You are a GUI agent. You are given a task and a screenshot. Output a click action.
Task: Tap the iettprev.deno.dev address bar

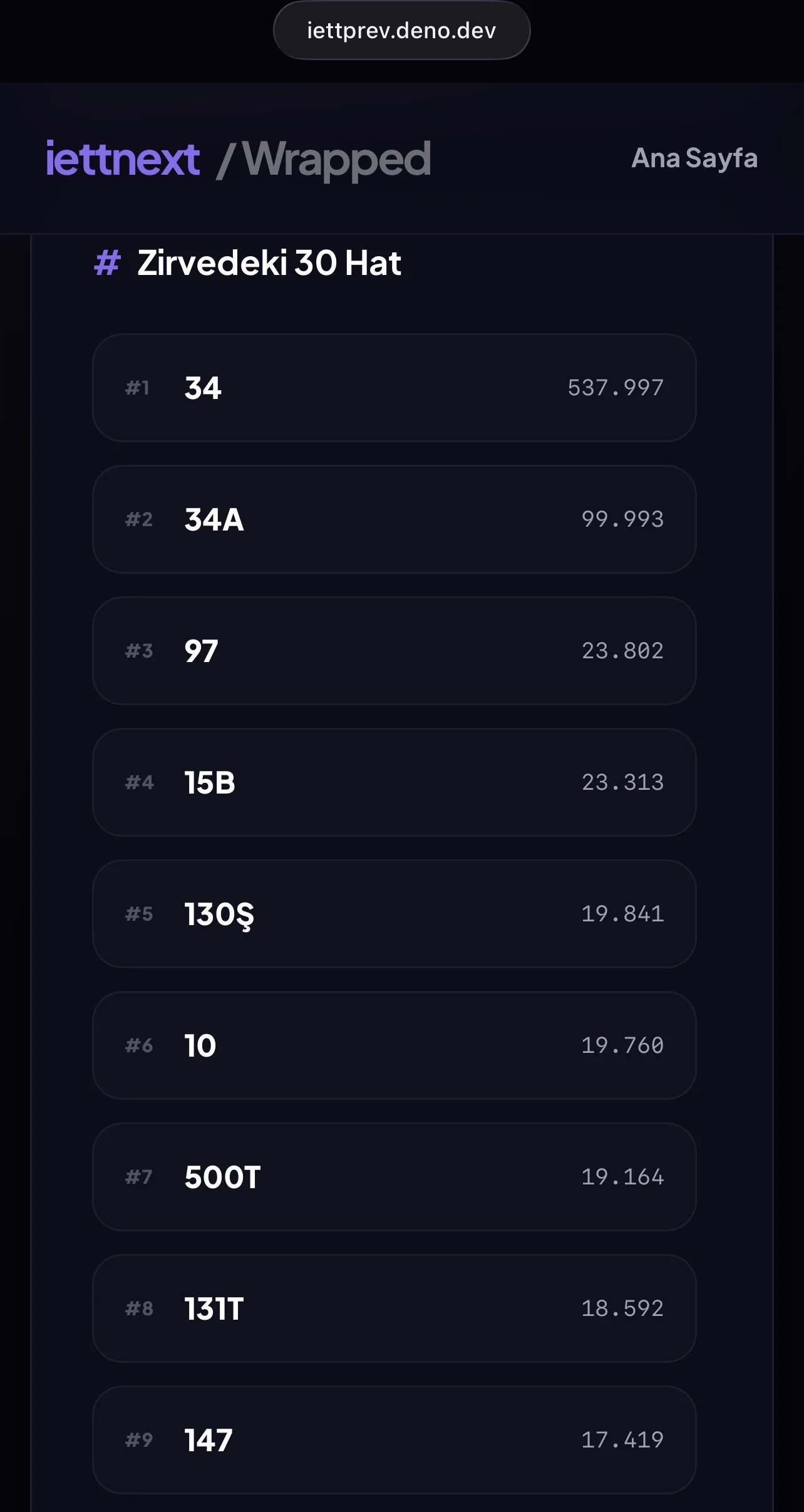[401, 31]
